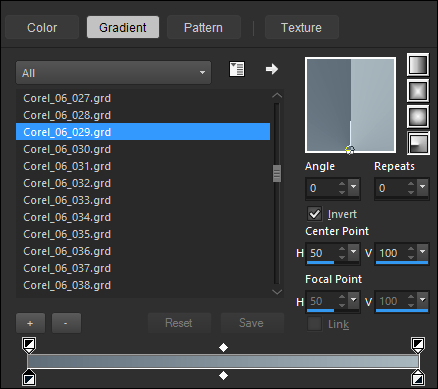
Task: Click the bottom-right color stop marker
Action: tap(418, 377)
